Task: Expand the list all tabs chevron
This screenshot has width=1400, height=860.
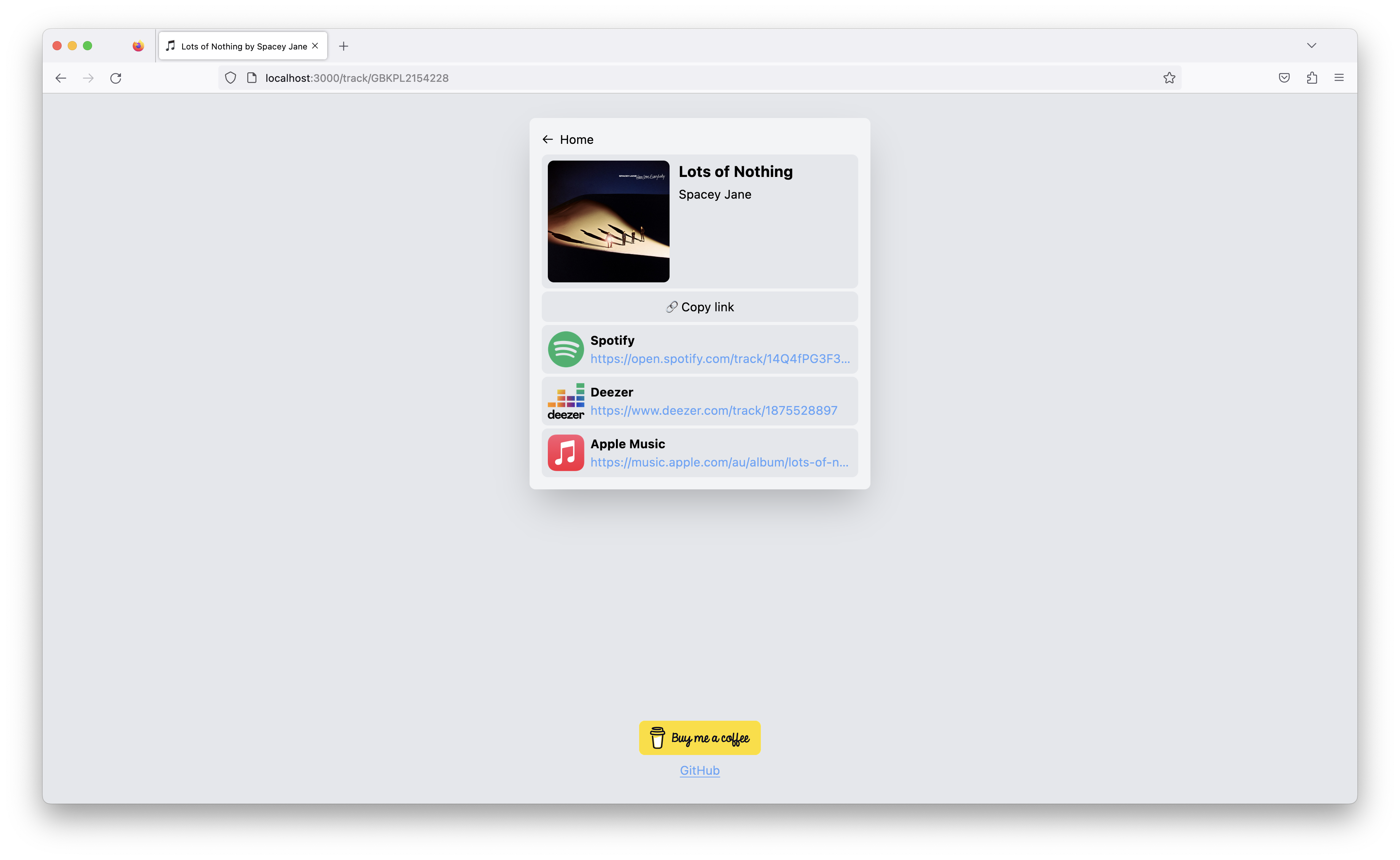Action: pyautogui.click(x=1311, y=46)
